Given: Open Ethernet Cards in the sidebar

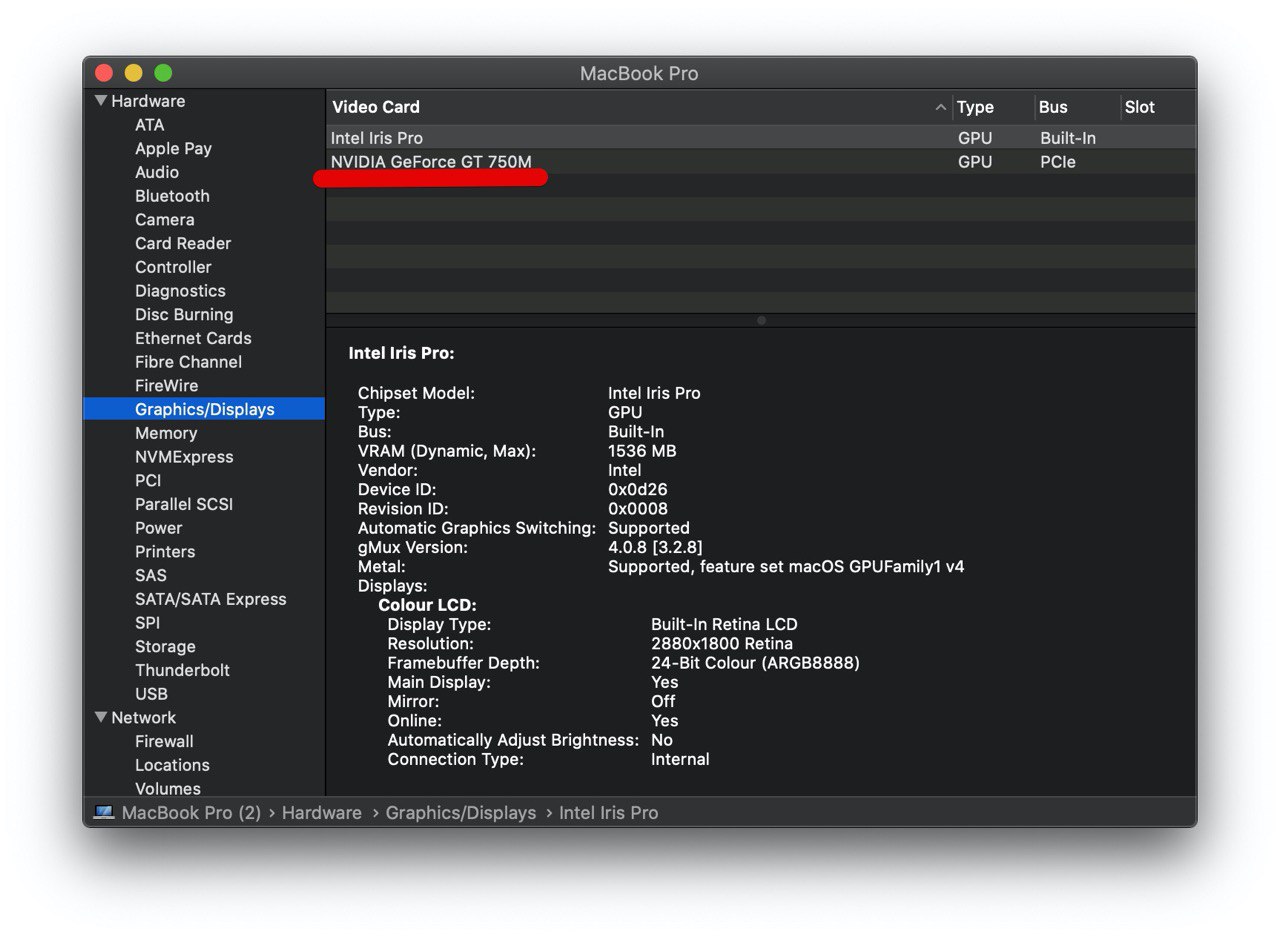Looking at the screenshot, I should [x=193, y=338].
